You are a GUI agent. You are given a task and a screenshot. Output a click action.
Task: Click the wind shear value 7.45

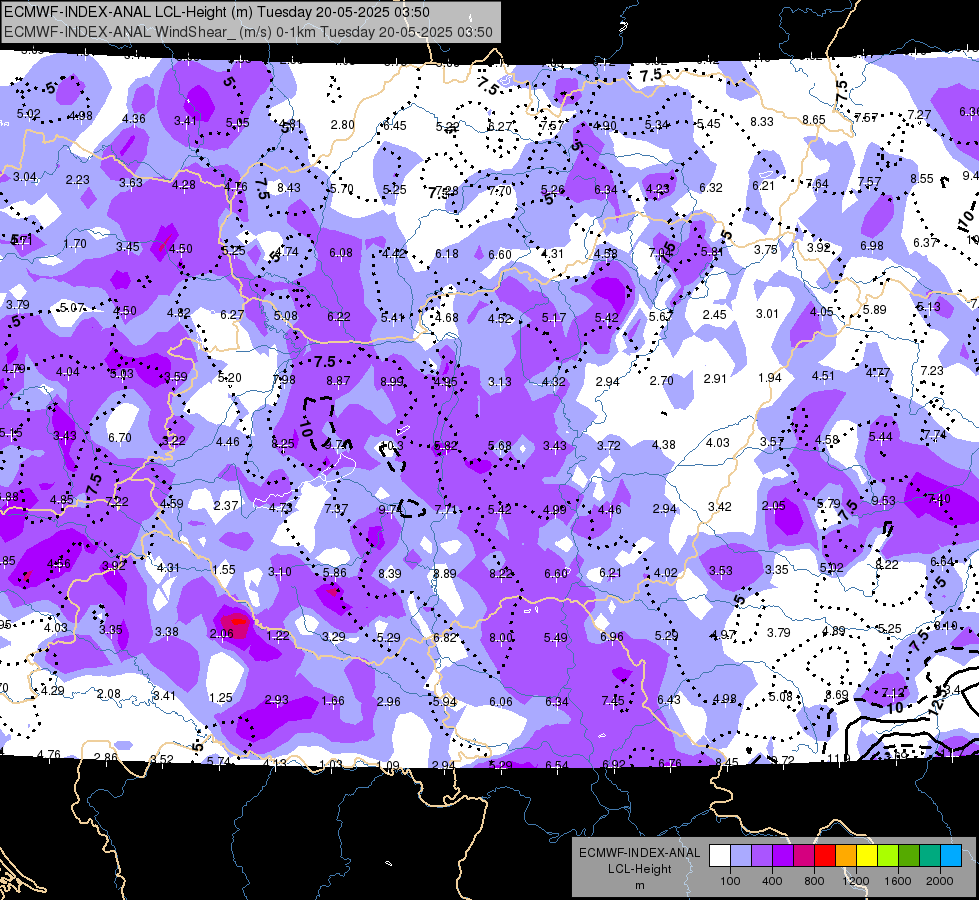(612, 700)
